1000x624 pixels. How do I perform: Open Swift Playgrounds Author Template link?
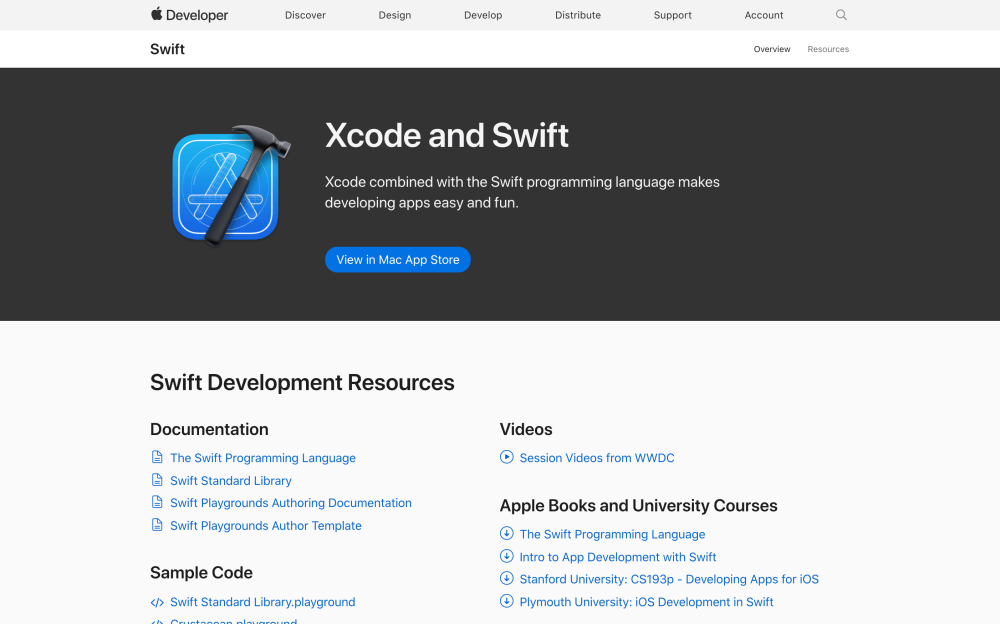pos(266,526)
